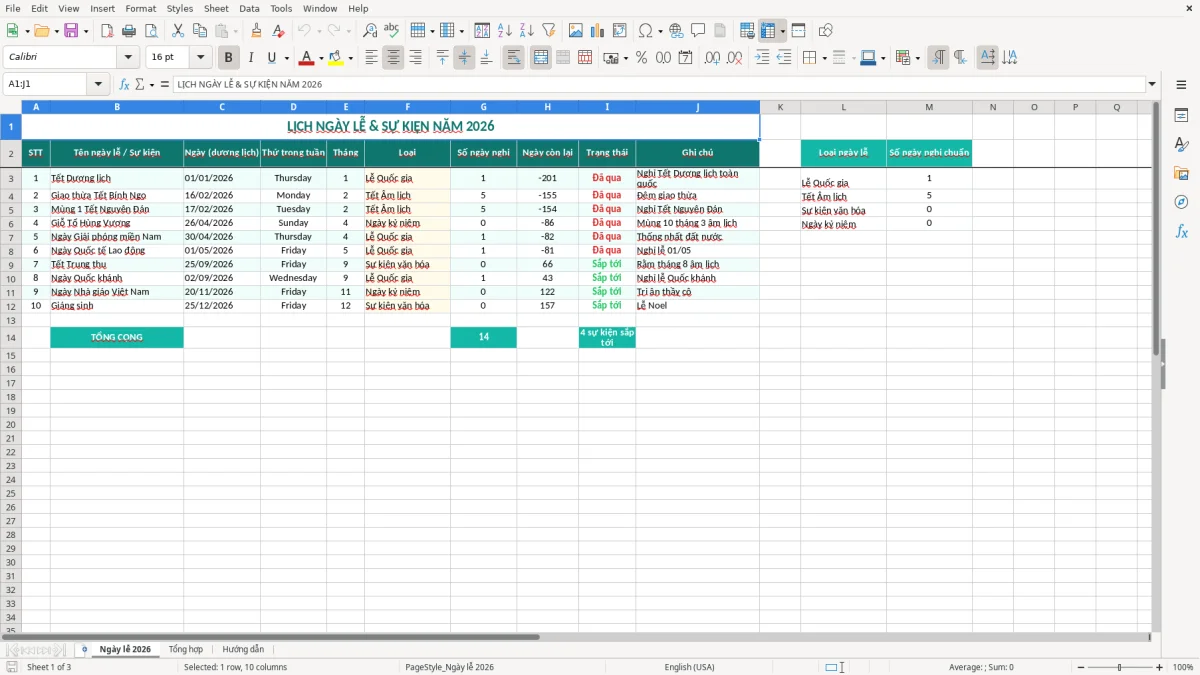Open Find & Replace icon
This screenshot has width=1200, height=675.
click(370, 31)
